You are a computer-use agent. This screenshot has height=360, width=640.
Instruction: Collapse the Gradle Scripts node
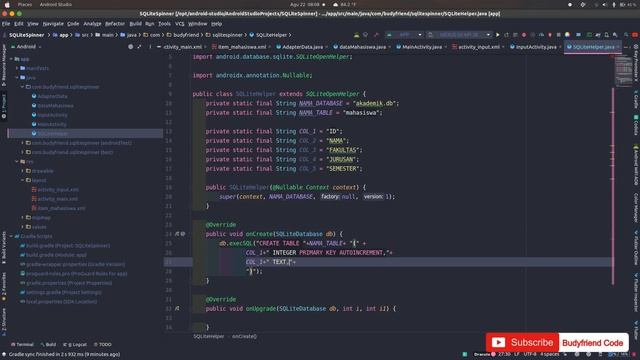coord(11,236)
